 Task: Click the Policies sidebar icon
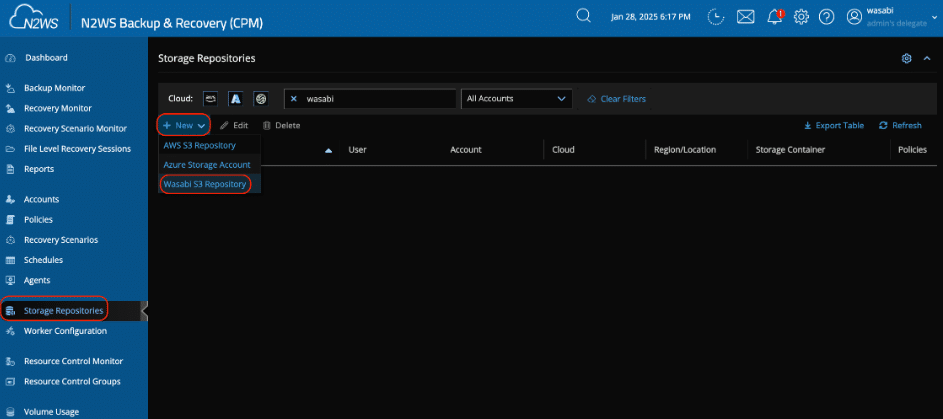10,220
